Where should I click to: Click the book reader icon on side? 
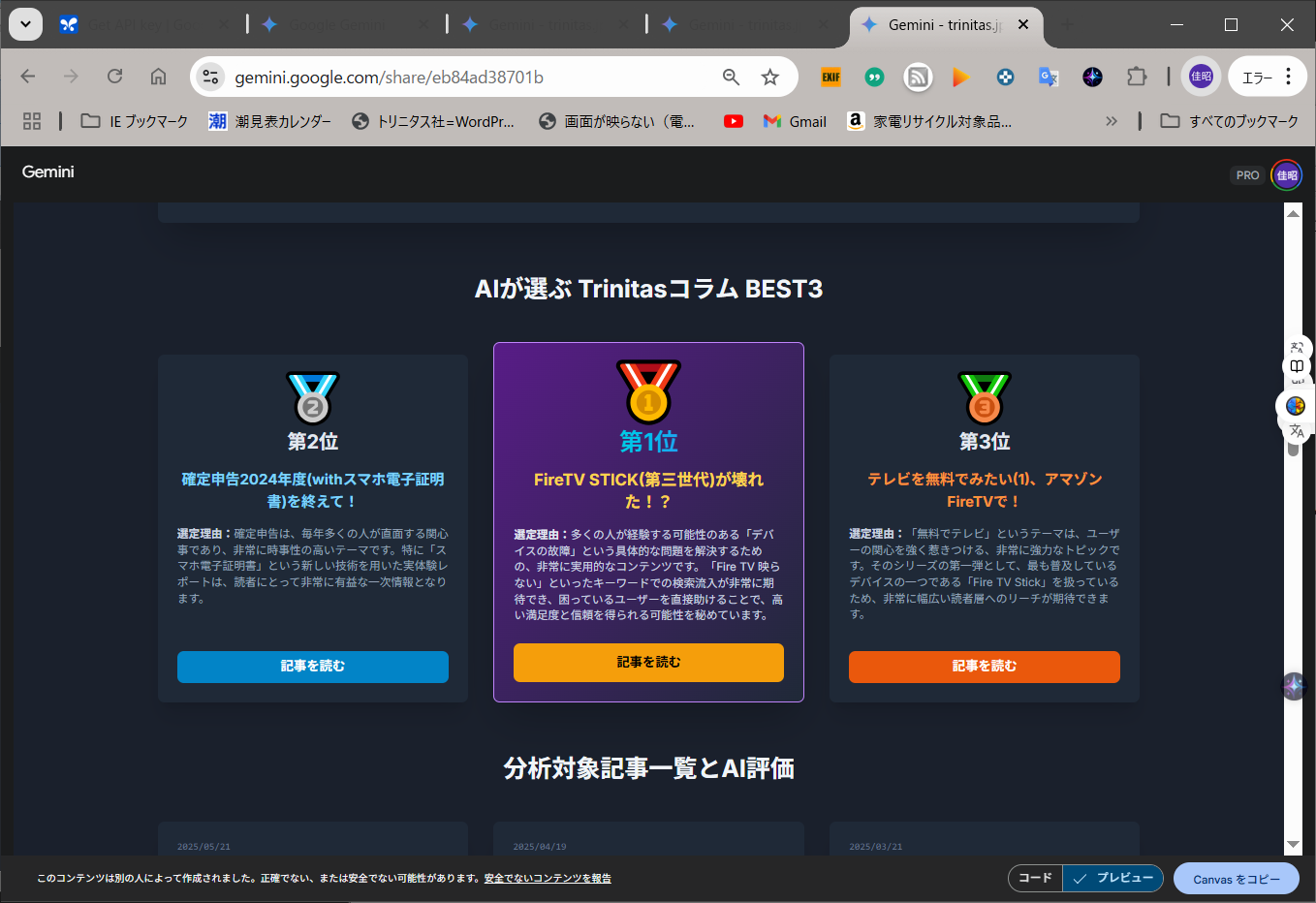(1297, 366)
